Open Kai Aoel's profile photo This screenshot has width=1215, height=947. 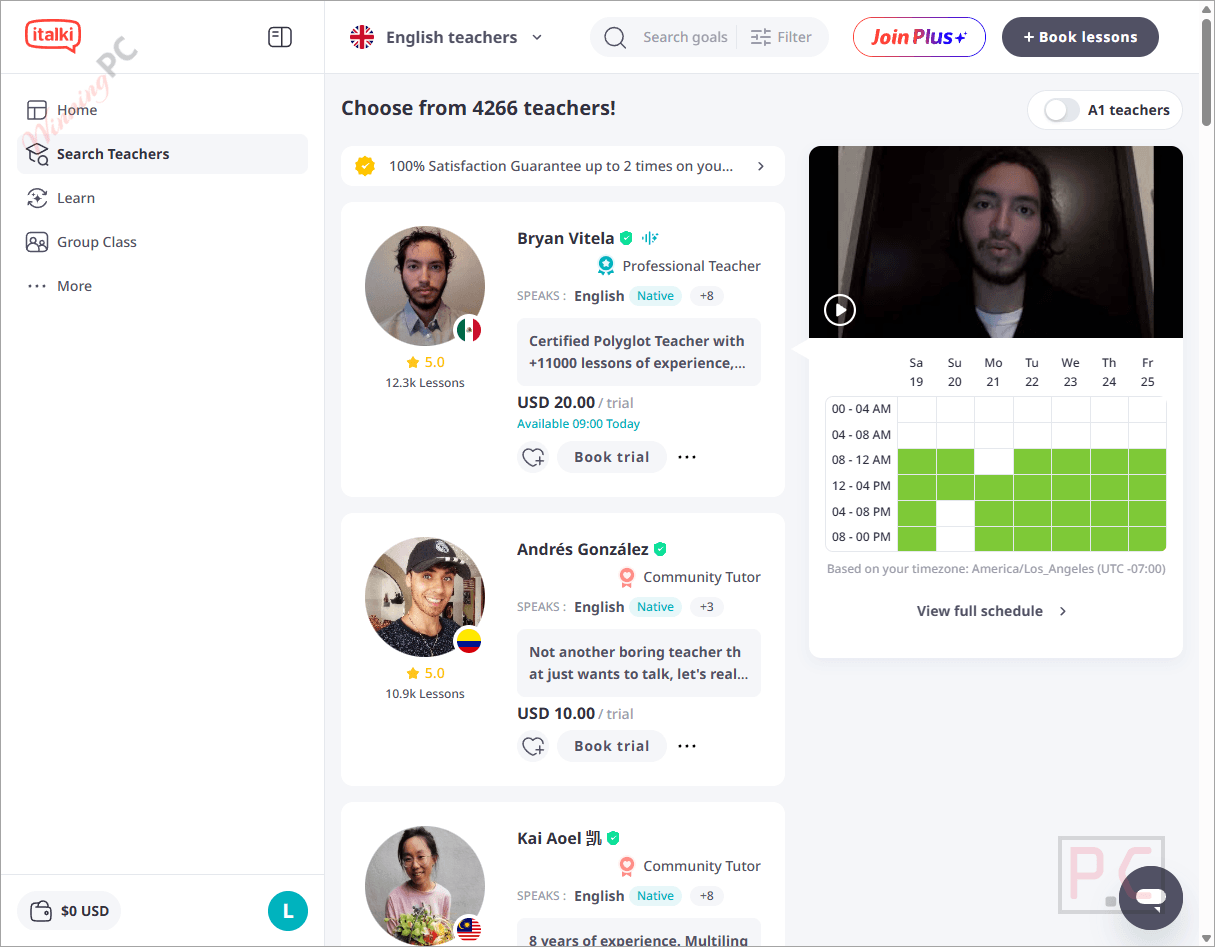[x=425, y=886]
